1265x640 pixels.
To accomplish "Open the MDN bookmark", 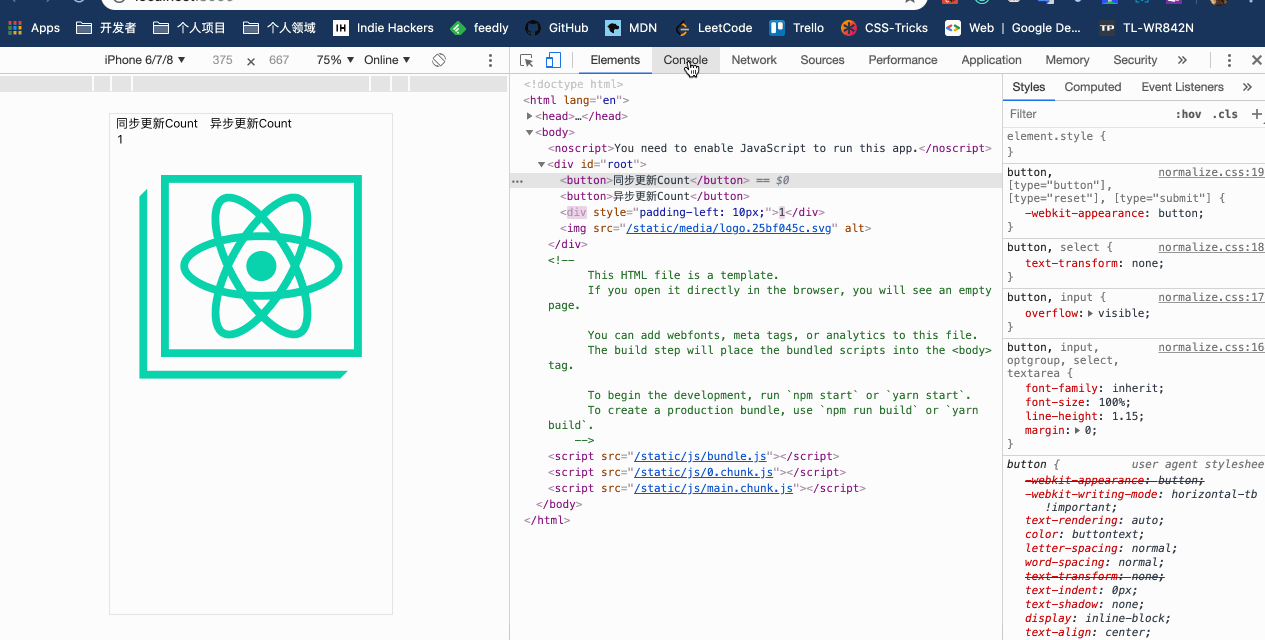I will coord(631,28).
